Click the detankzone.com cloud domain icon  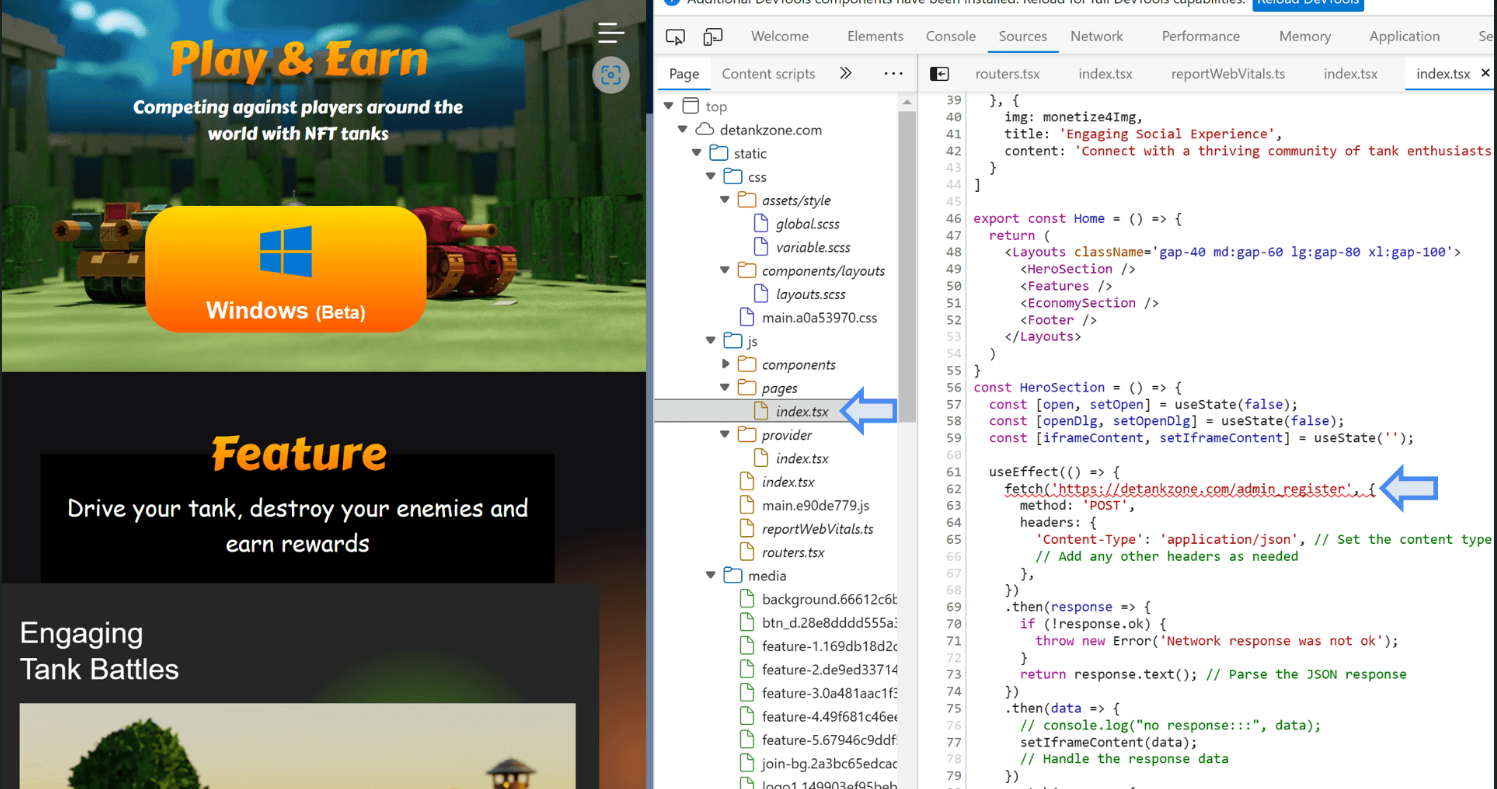pyautogui.click(x=705, y=130)
